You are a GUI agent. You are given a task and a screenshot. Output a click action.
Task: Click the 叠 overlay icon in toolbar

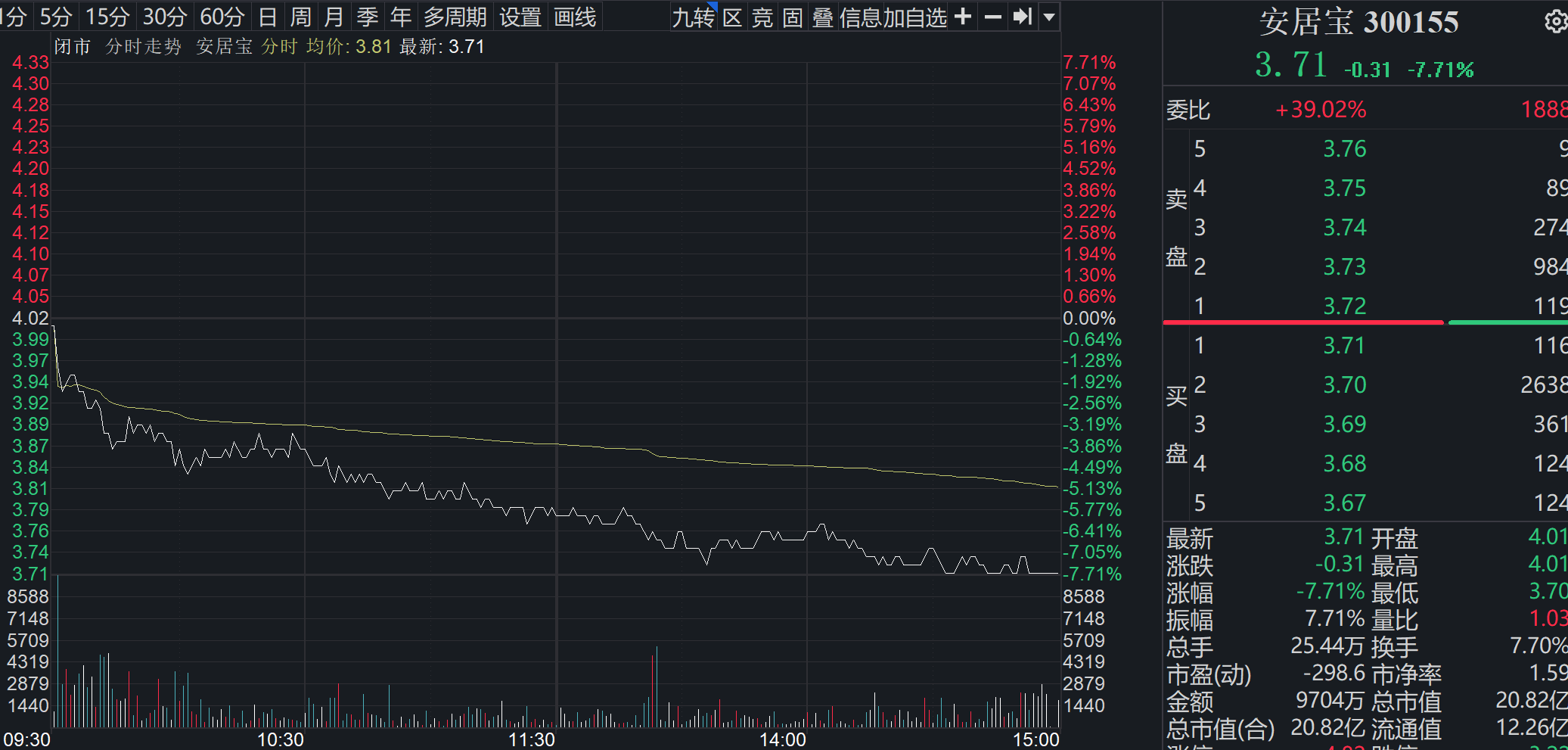coord(822,17)
